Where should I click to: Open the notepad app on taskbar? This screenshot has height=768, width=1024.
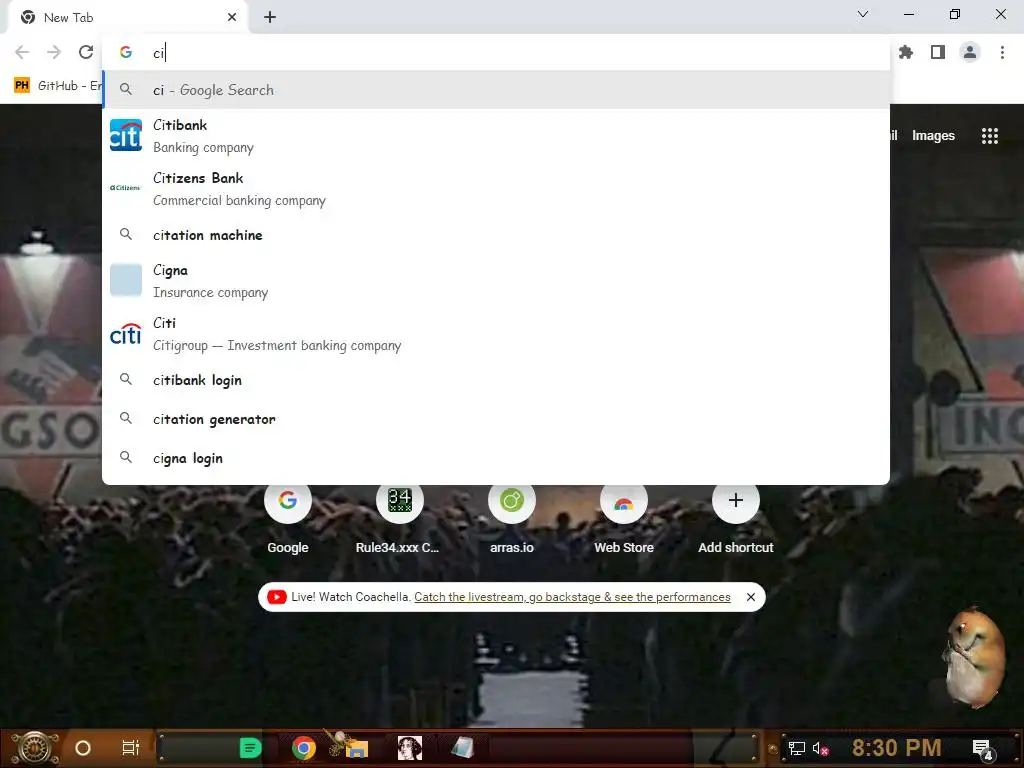tap(462, 748)
